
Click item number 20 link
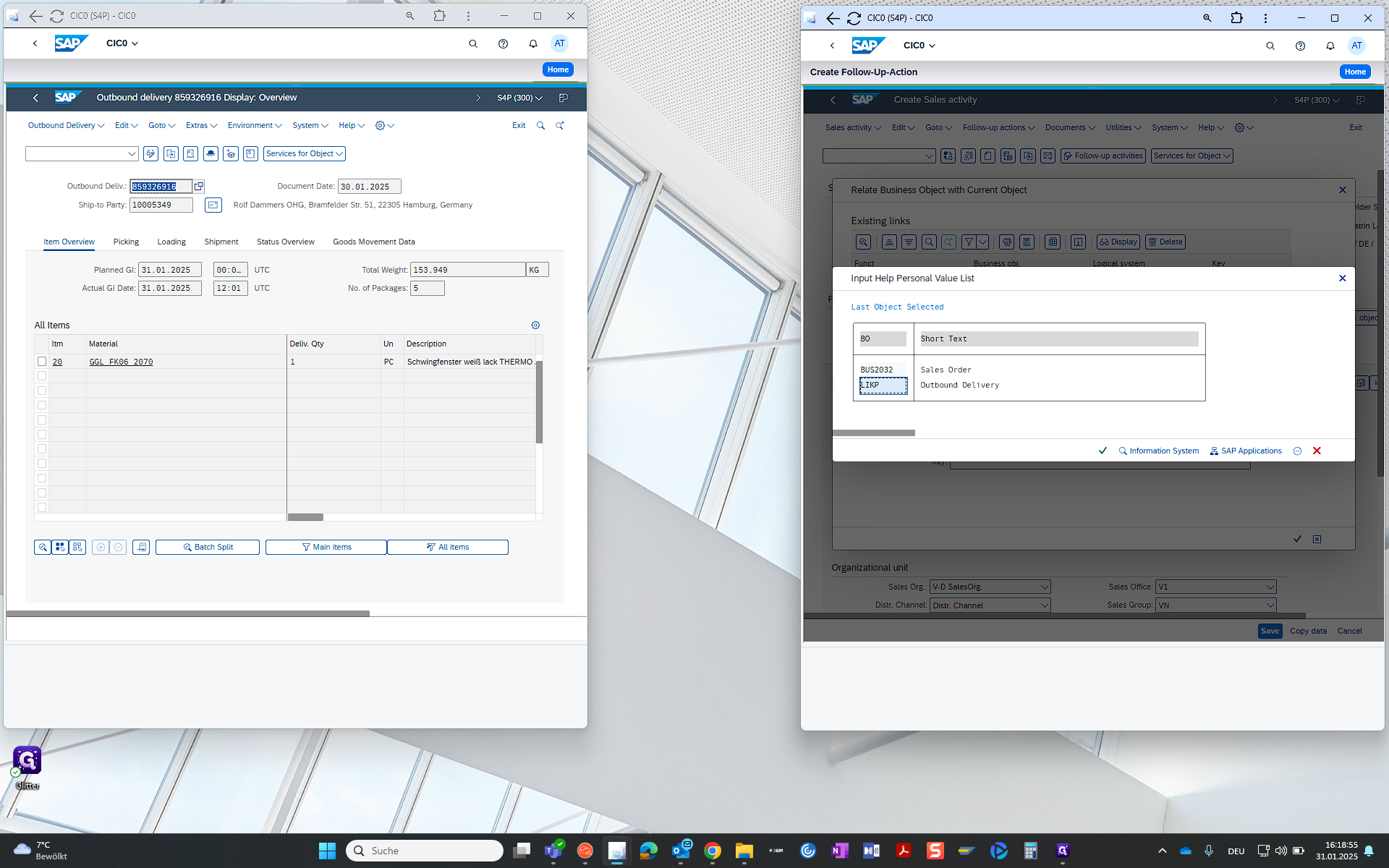tap(57, 362)
